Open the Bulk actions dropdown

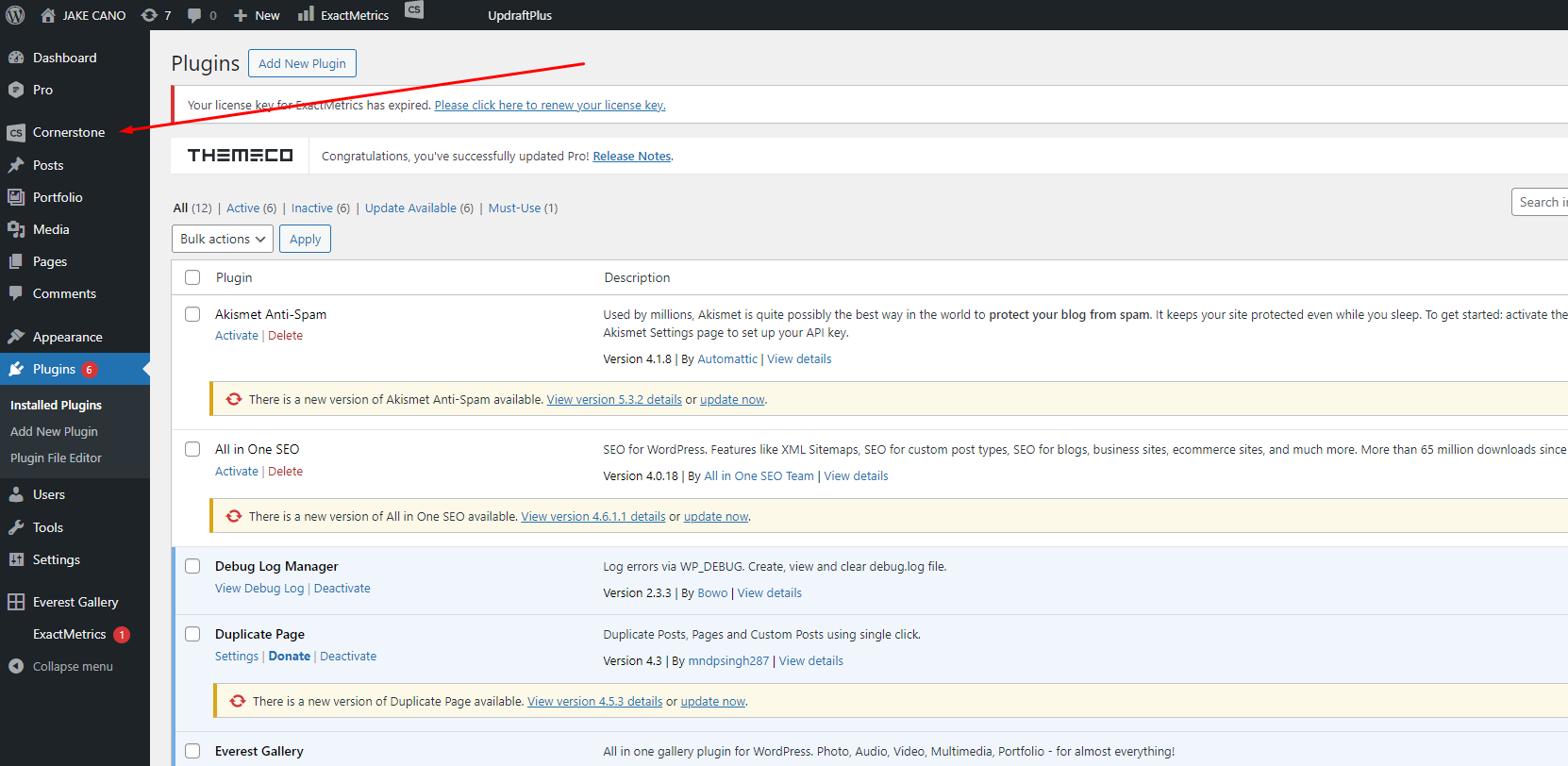pyautogui.click(x=223, y=239)
